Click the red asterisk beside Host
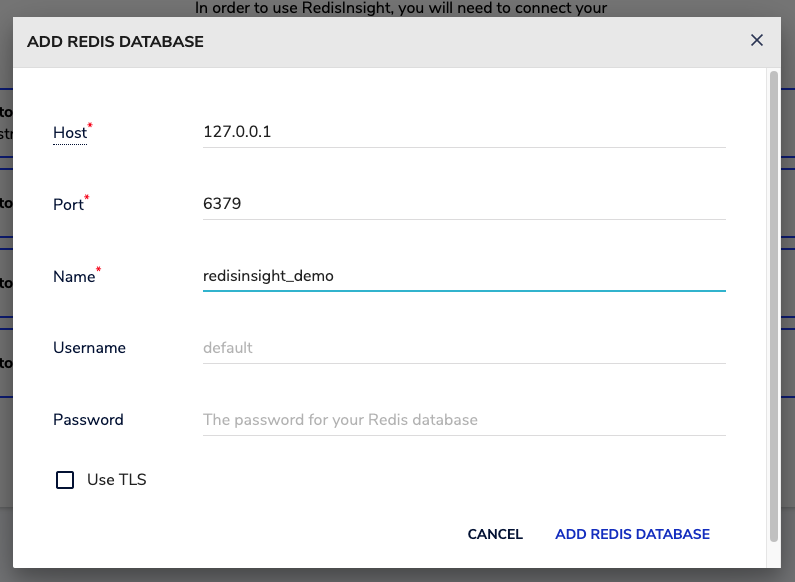Screen dimensions: 795x582 [89, 126]
